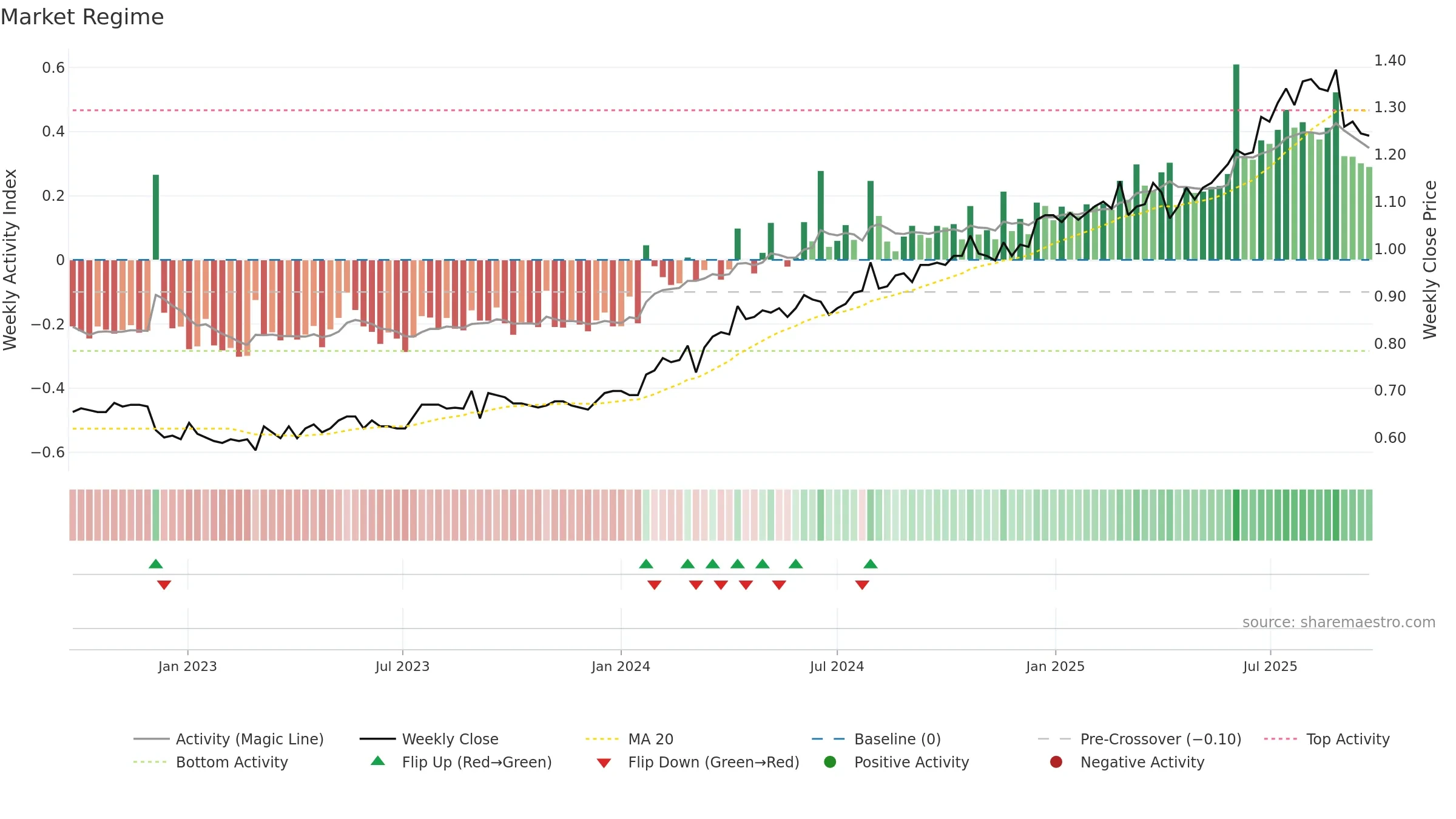Viewport: 1456px width, 819px height.
Task: Click Weekly Activity Index axis title
Action: 10,260
